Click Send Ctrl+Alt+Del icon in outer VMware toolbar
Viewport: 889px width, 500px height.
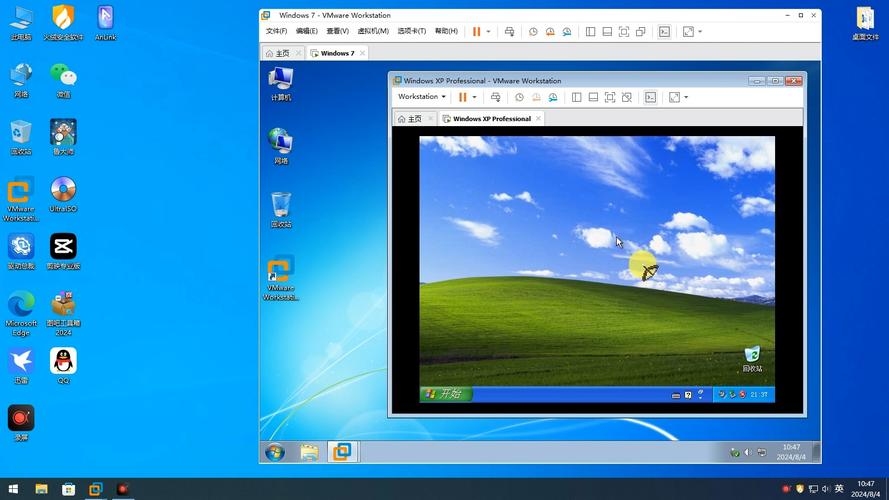(x=509, y=32)
